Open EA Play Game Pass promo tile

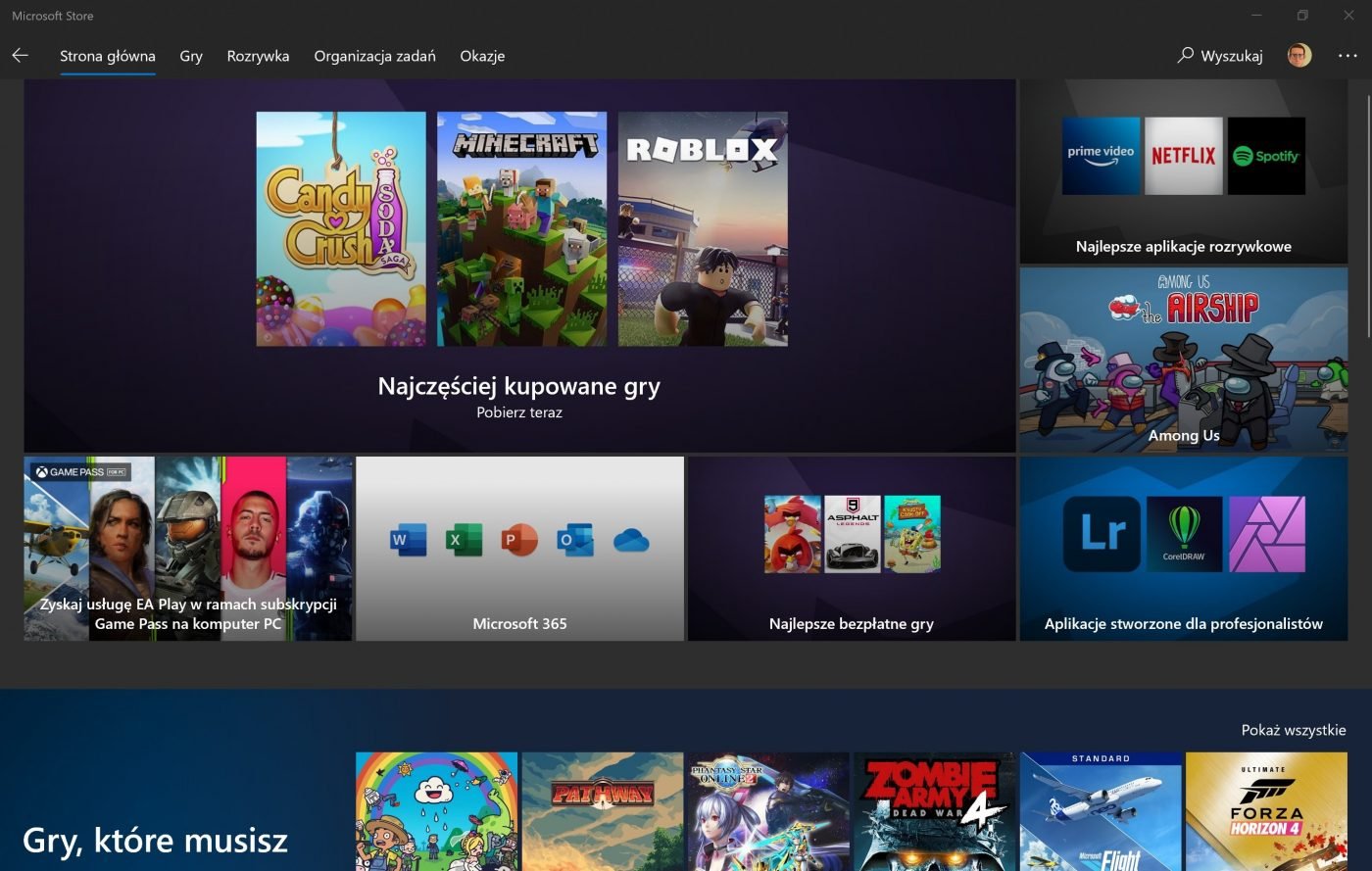click(188, 549)
